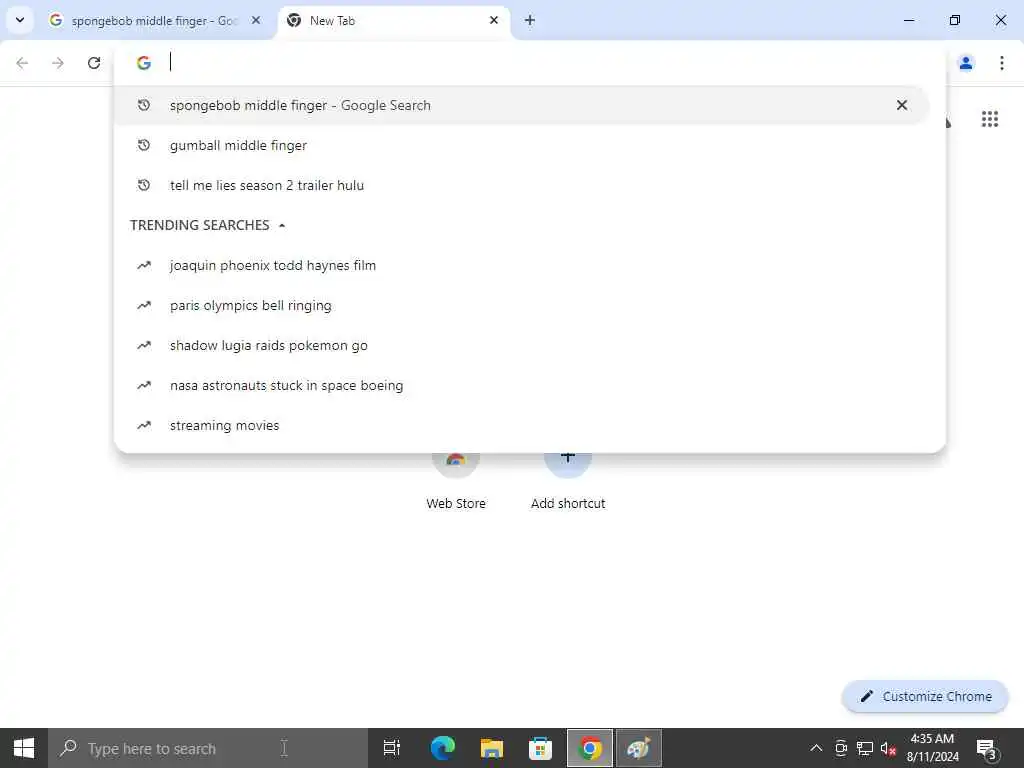
Task: Open network status tray icon
Action: (865, 748)
